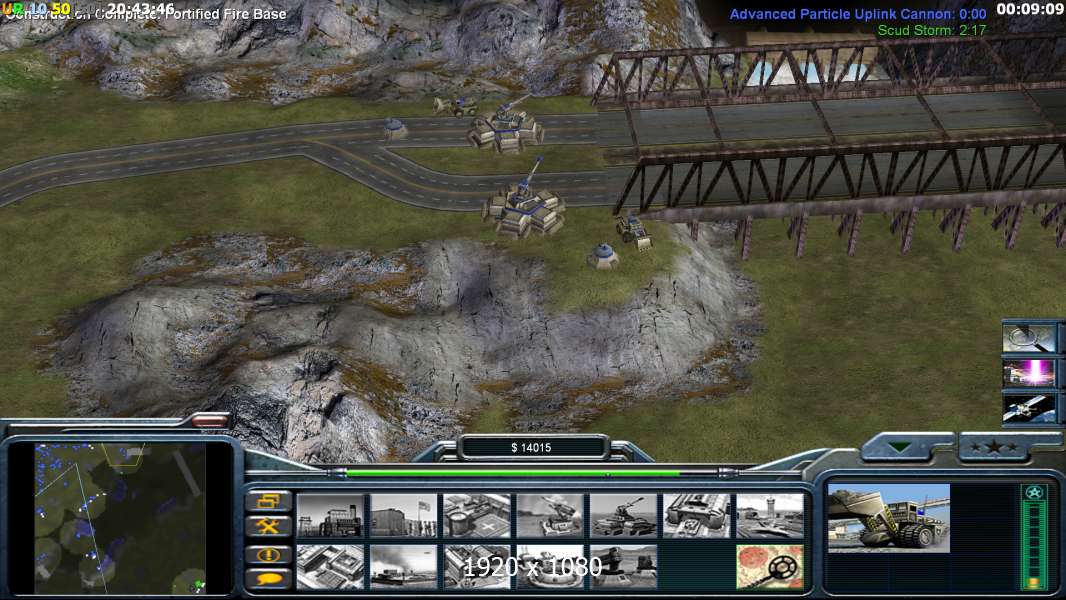Click the radar minimap
Screen dimensions: 1066x600
pos(120,518)
